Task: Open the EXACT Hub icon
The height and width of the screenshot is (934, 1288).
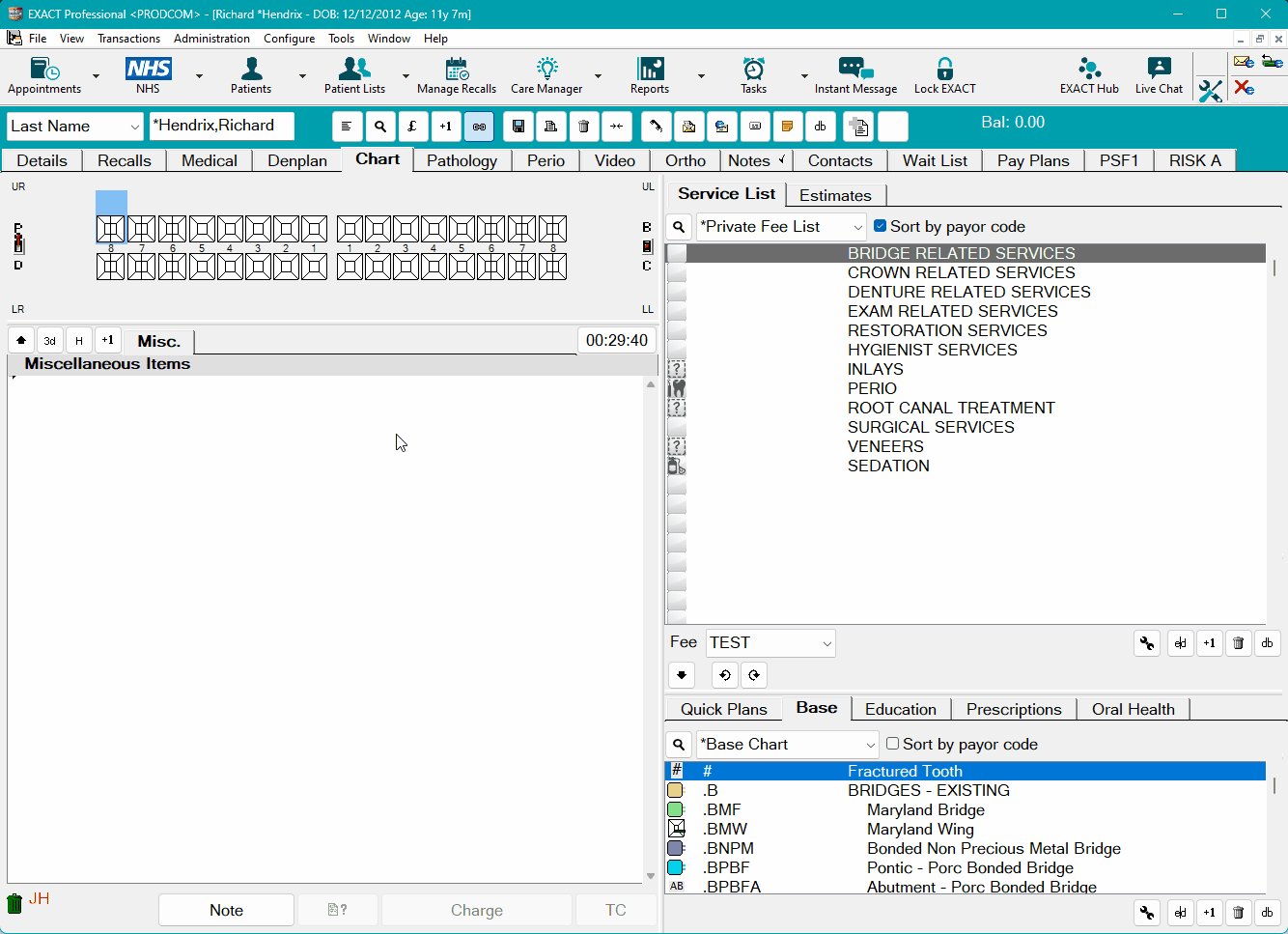Action: (x=1089, y=76)
